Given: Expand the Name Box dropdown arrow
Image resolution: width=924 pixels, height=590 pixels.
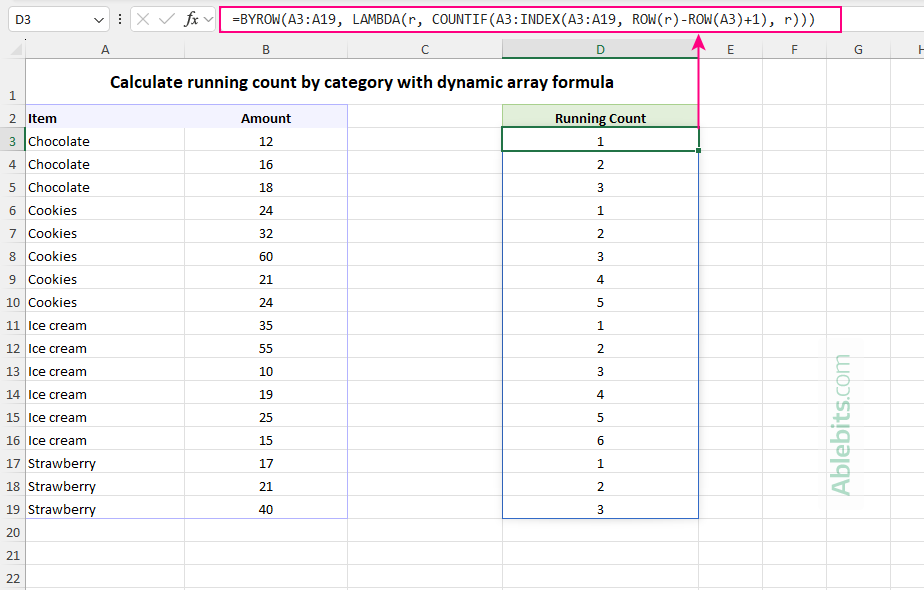Looking at the screenshot, I should click(98, 20).
